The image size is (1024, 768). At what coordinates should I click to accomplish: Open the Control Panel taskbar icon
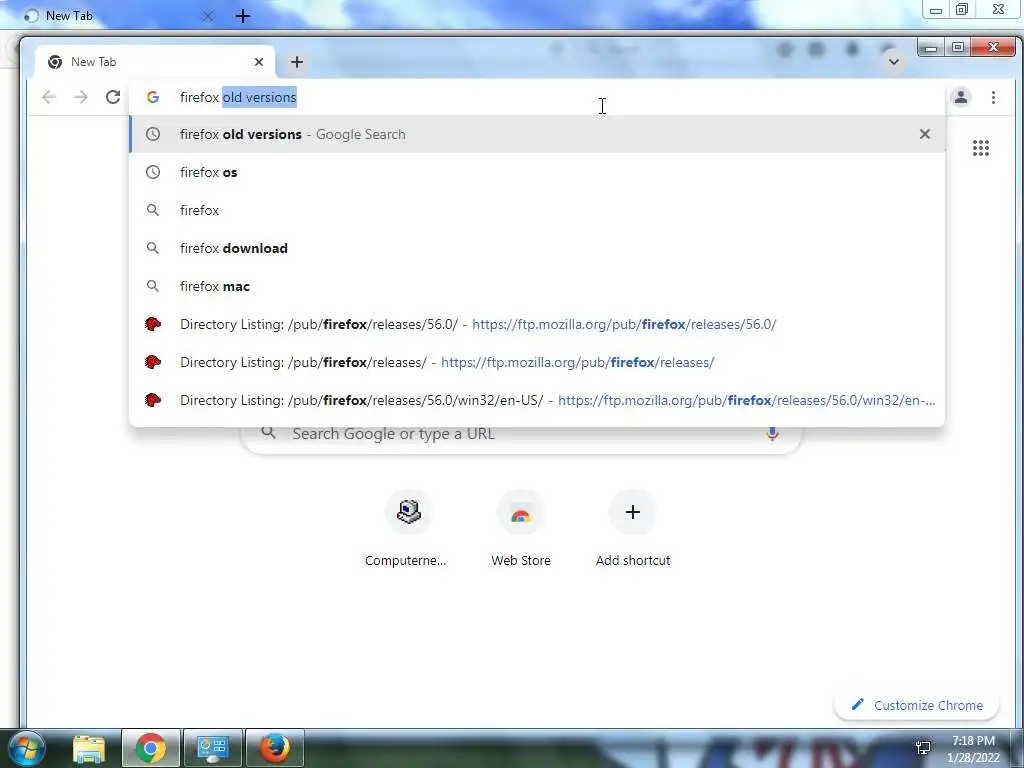coord(212,748)
